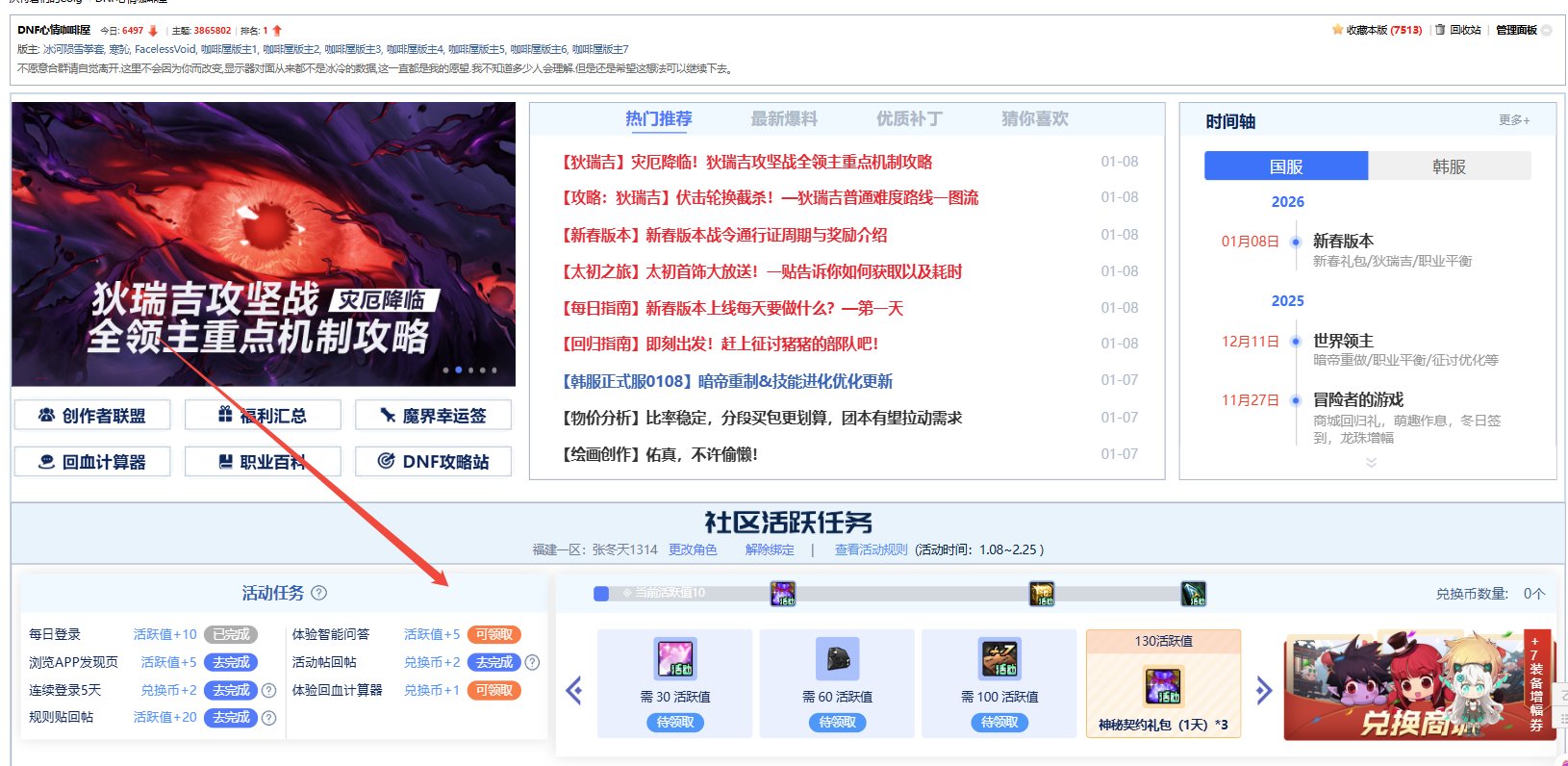Open 更多+ in the 时间轴 panel
This screenshot has height=766, width=1568.
click(x=1514, y=120)
